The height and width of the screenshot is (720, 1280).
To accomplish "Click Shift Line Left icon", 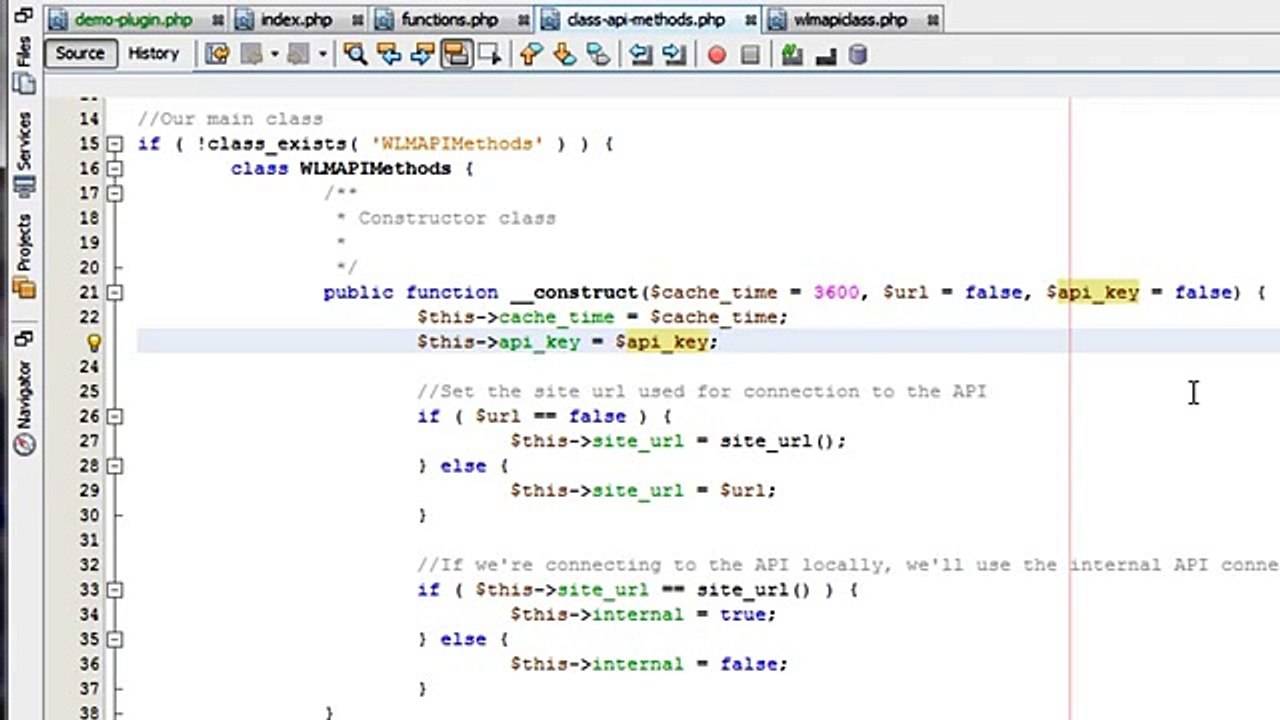I will pyautogui.click(x=640, y=54).
